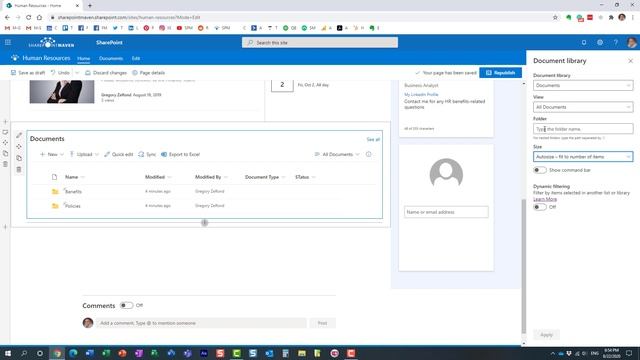Click the file type column icon
This screenshot has height=360, width=640.
click(54, 177)
